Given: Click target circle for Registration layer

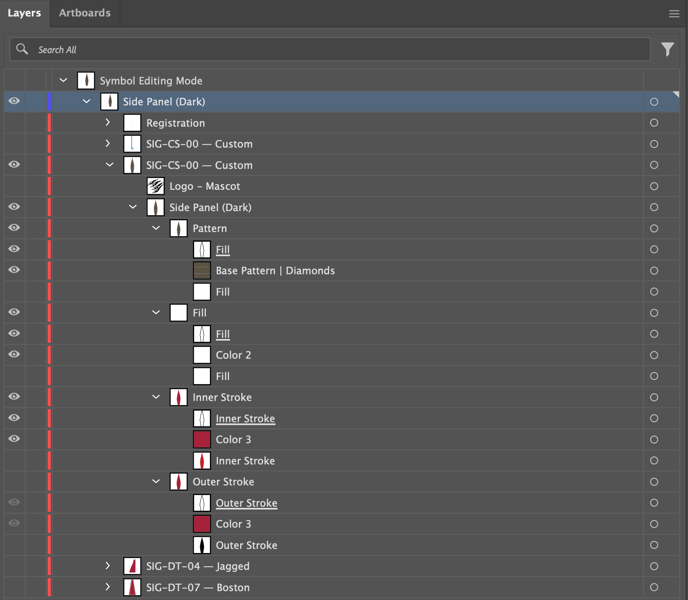Looking at the screenshot, I should coord(654,123).
